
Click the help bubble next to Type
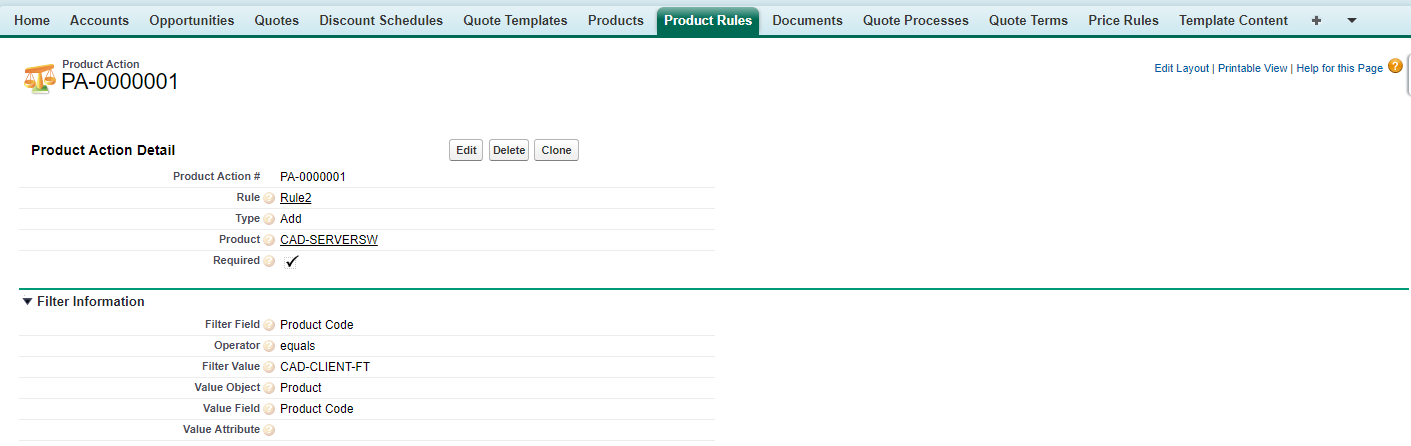[269, 219]
